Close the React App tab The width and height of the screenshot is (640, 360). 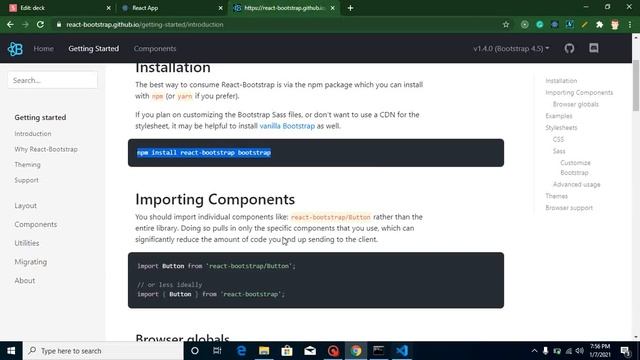pyautogui.click(x=221, y=8)
